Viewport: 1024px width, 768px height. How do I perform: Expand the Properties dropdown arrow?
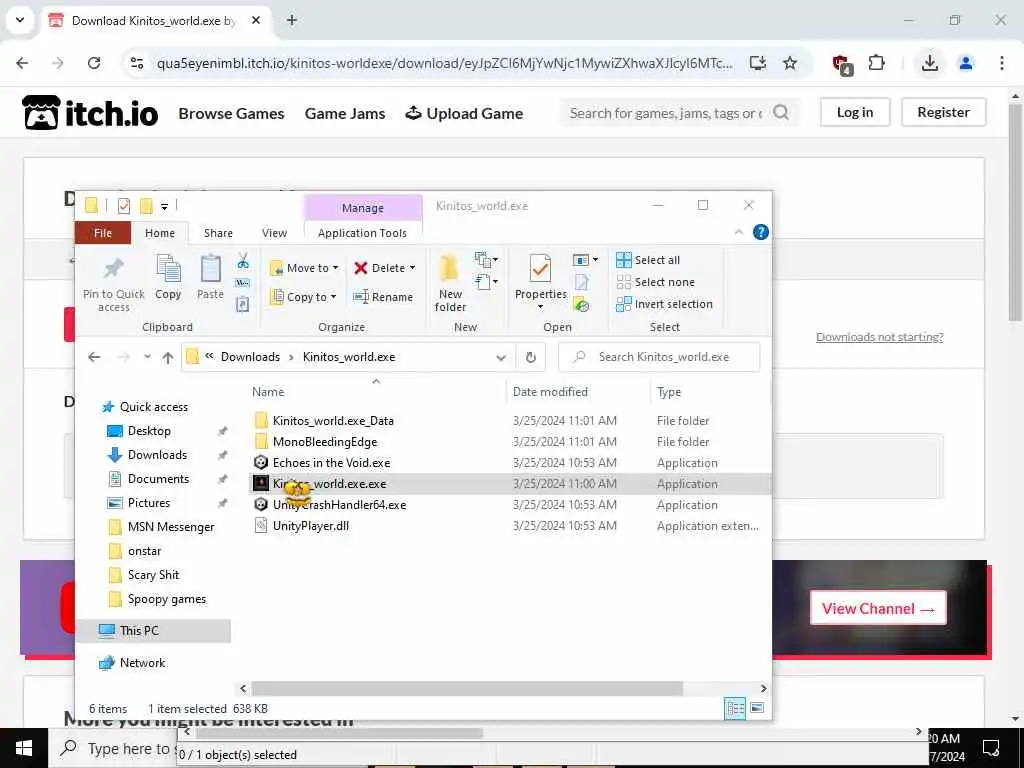click(540, 307)
